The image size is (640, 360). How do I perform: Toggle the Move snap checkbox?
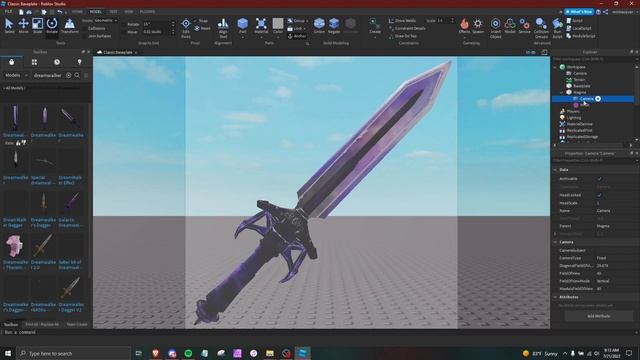click(x=124, y=32)
